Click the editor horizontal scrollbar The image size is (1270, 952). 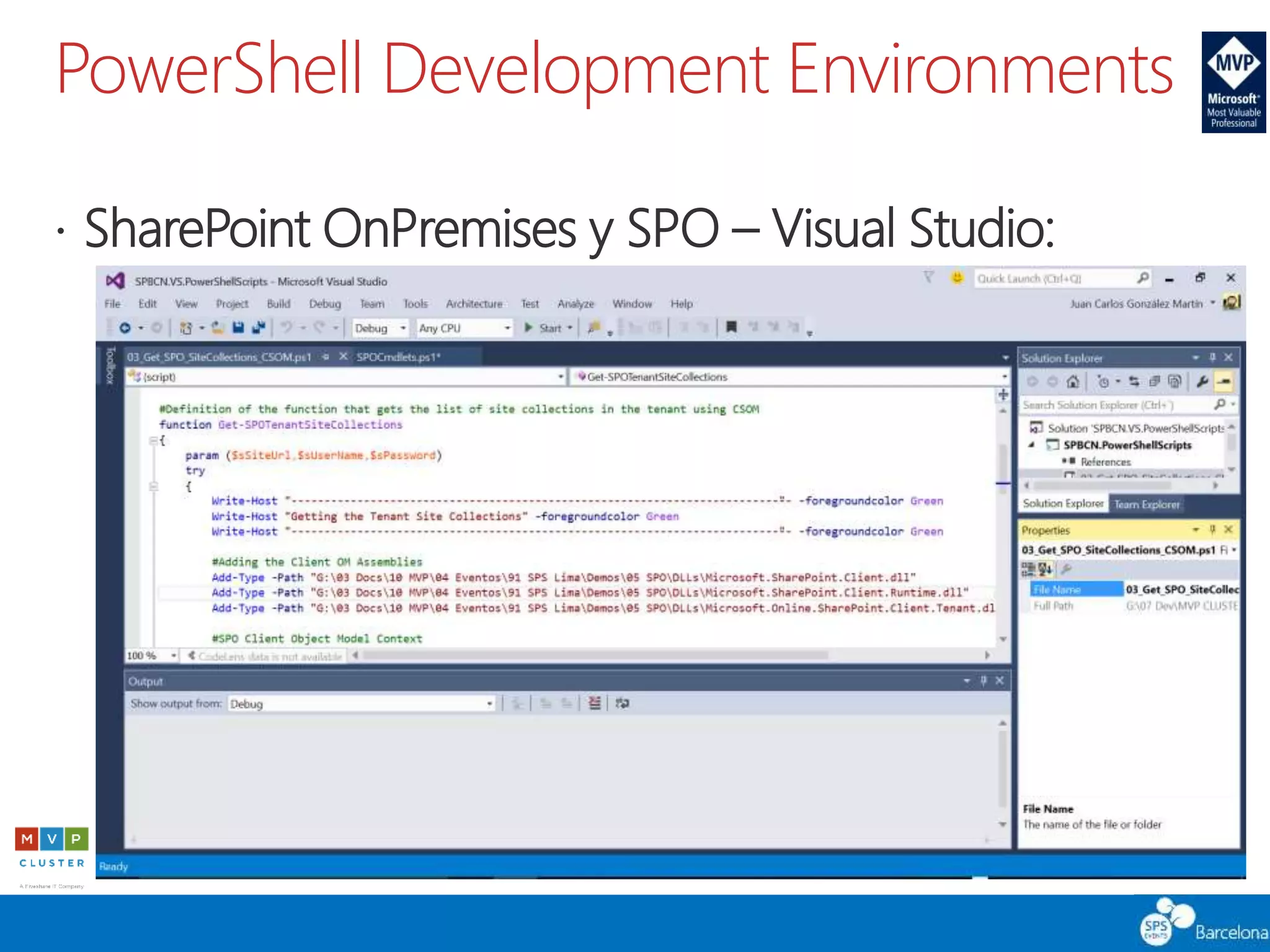(670, 655)
